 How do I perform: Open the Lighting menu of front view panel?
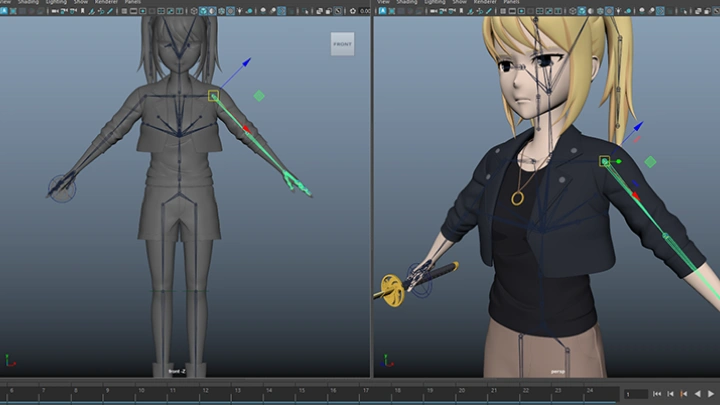click(56, 2)
